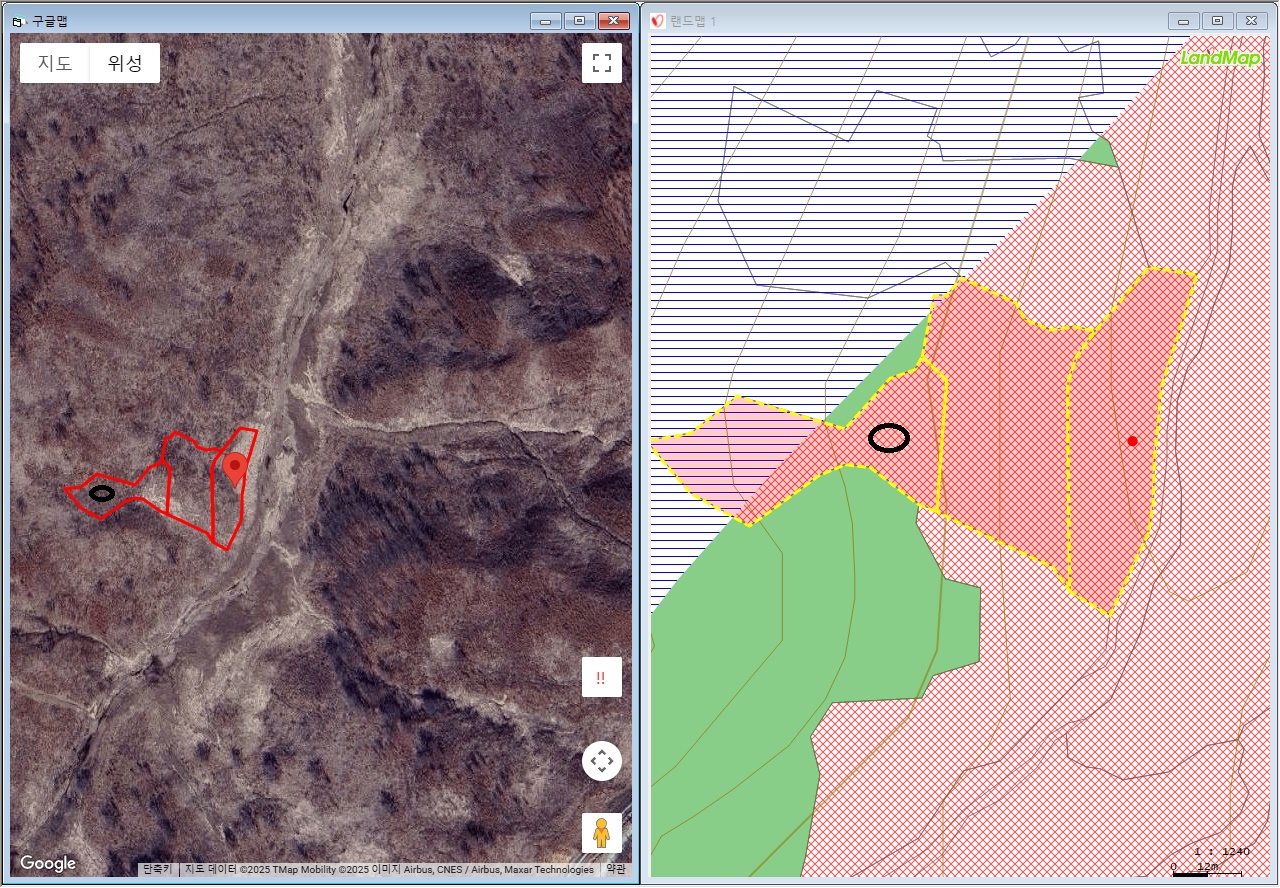Click the Google logo on map
Screen dimensions: 1280x888
pyautogui.click(x=48, y=863)
